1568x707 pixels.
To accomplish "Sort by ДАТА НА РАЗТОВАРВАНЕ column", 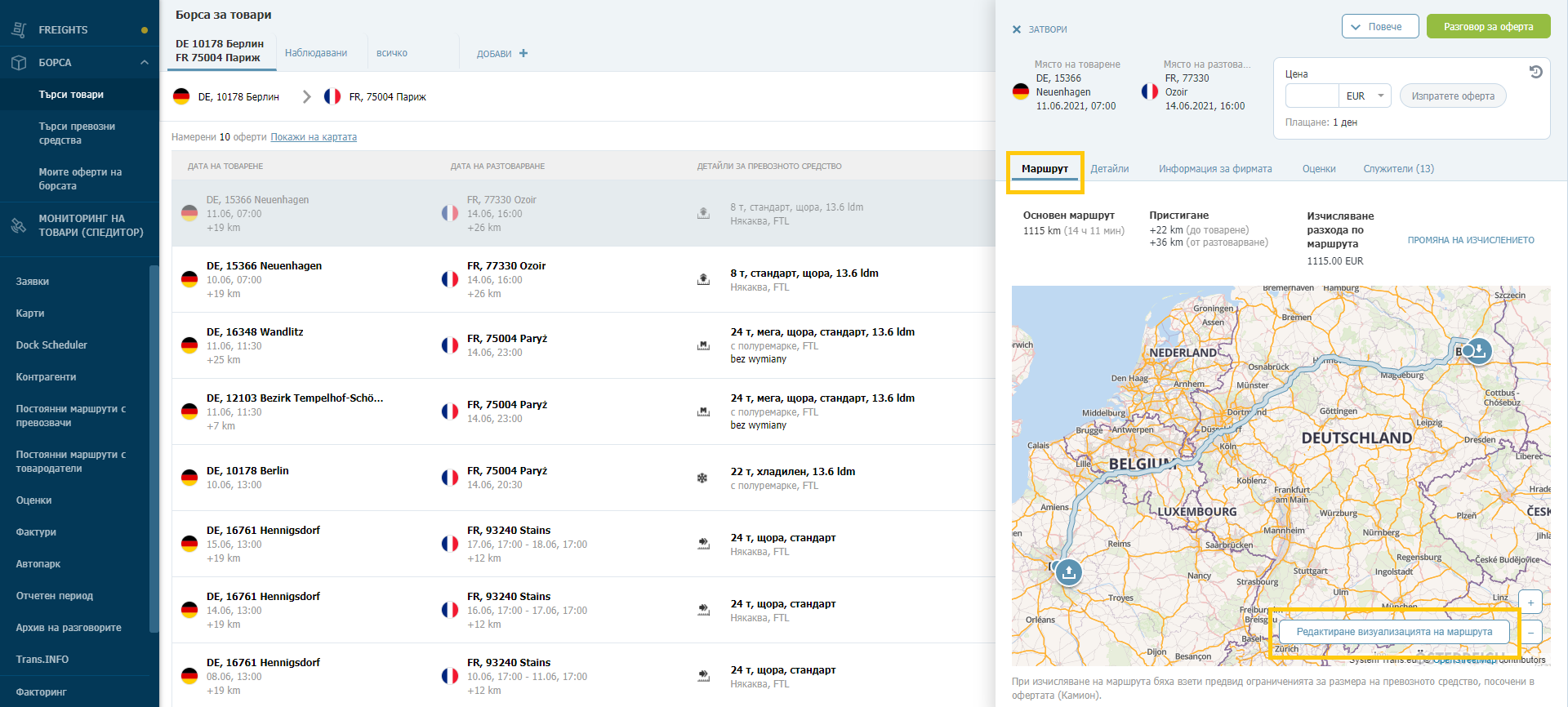I will [x=497, y=167].
